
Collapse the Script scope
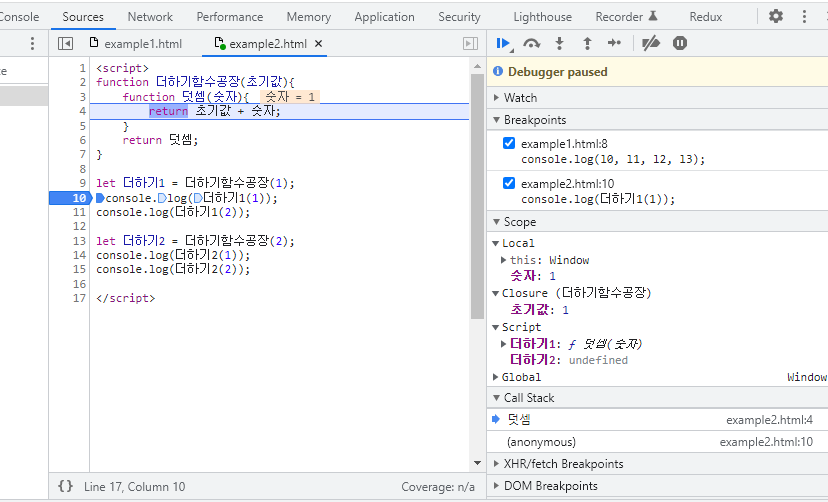tap(495, 327)
